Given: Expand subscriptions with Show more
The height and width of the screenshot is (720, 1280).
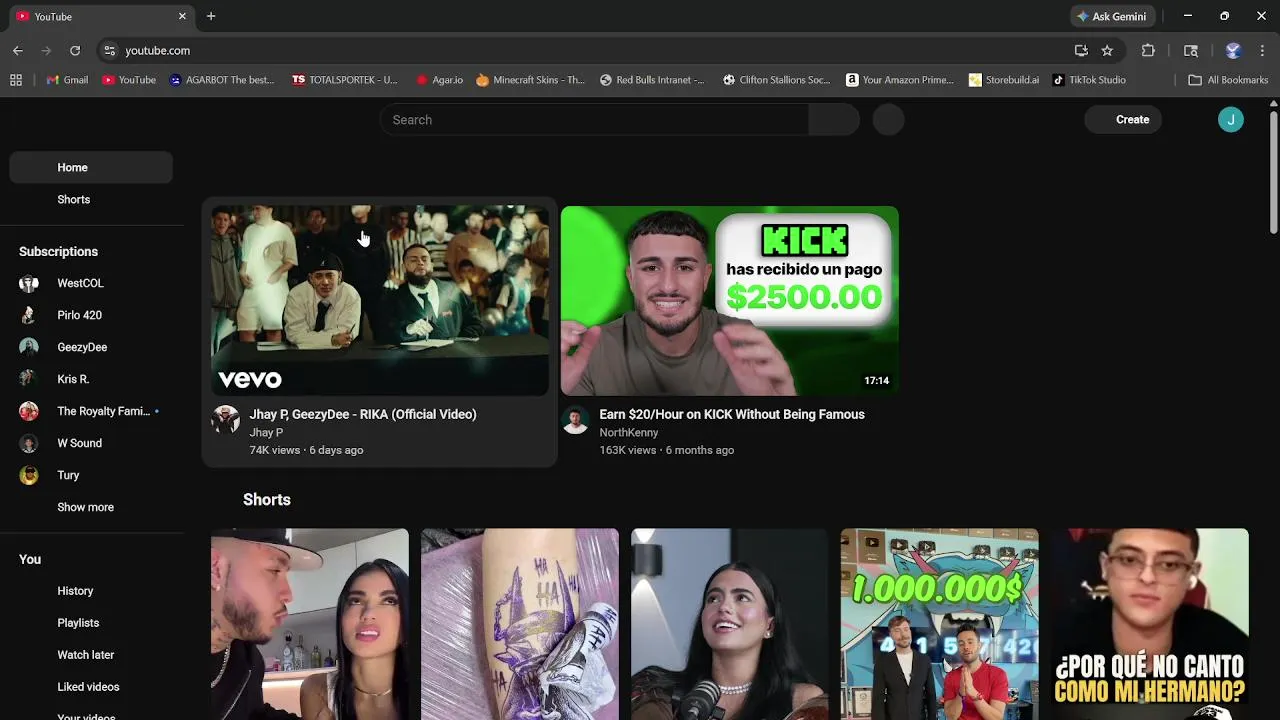Looking at the screenshot, I should pos(91,507).
